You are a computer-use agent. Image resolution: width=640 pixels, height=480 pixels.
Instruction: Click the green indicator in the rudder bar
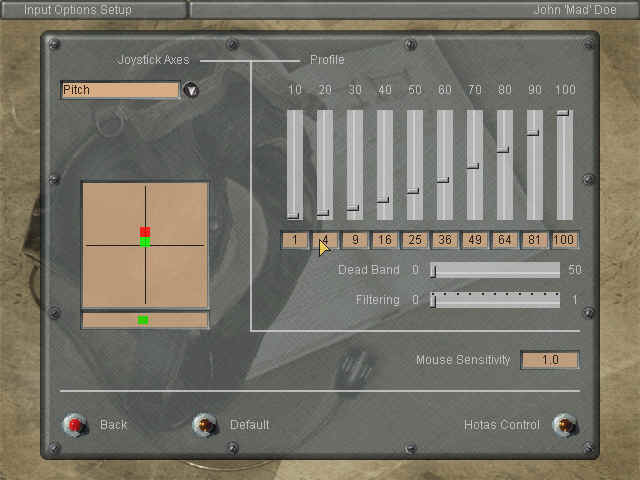(143, 320)
